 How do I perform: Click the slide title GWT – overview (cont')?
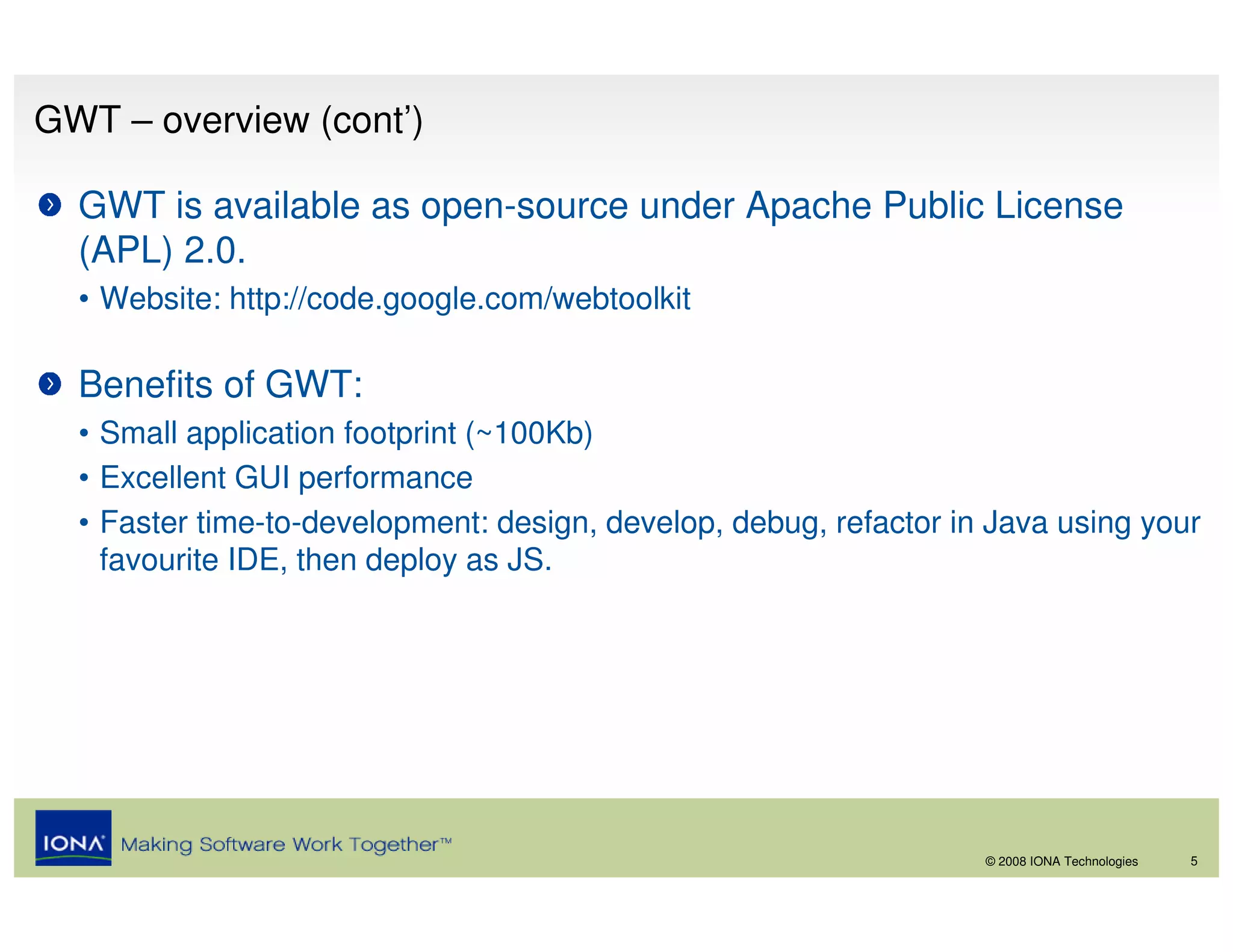click(x=228, y=120)
